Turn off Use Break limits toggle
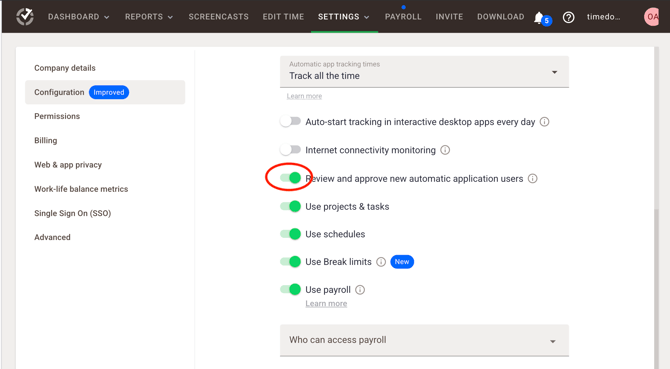Screen dimensions: 670x369 291,262
